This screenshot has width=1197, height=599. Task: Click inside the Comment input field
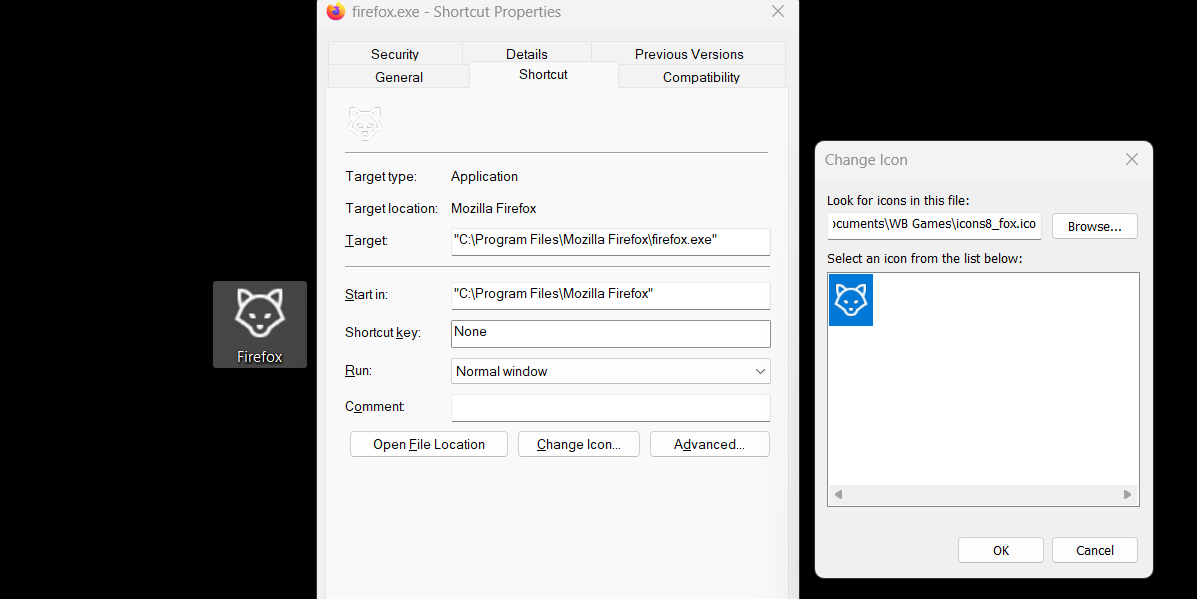[610, 407]
